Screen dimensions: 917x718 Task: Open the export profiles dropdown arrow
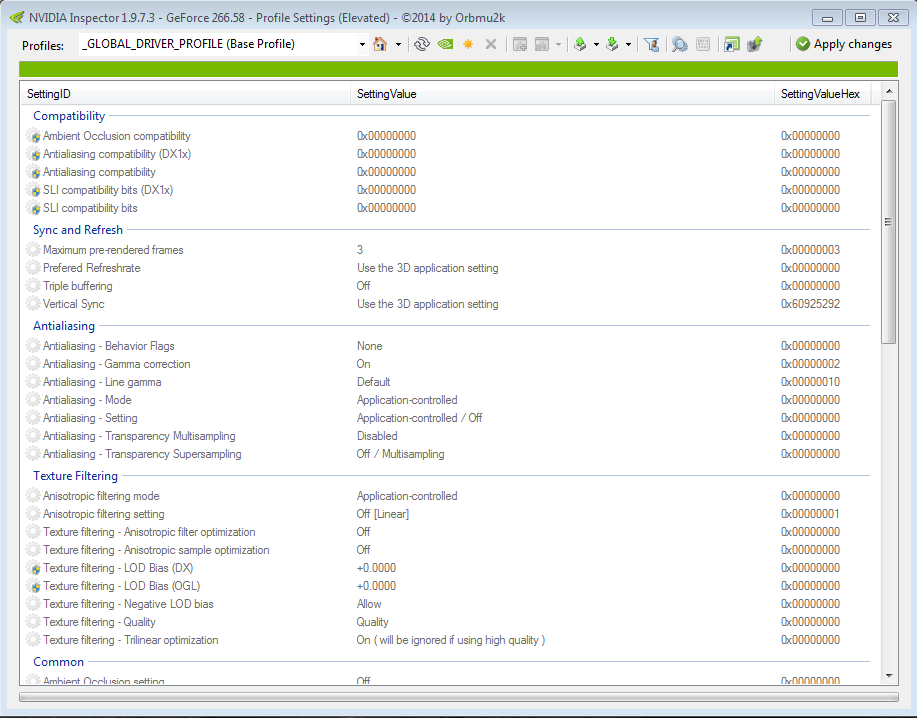596,44
